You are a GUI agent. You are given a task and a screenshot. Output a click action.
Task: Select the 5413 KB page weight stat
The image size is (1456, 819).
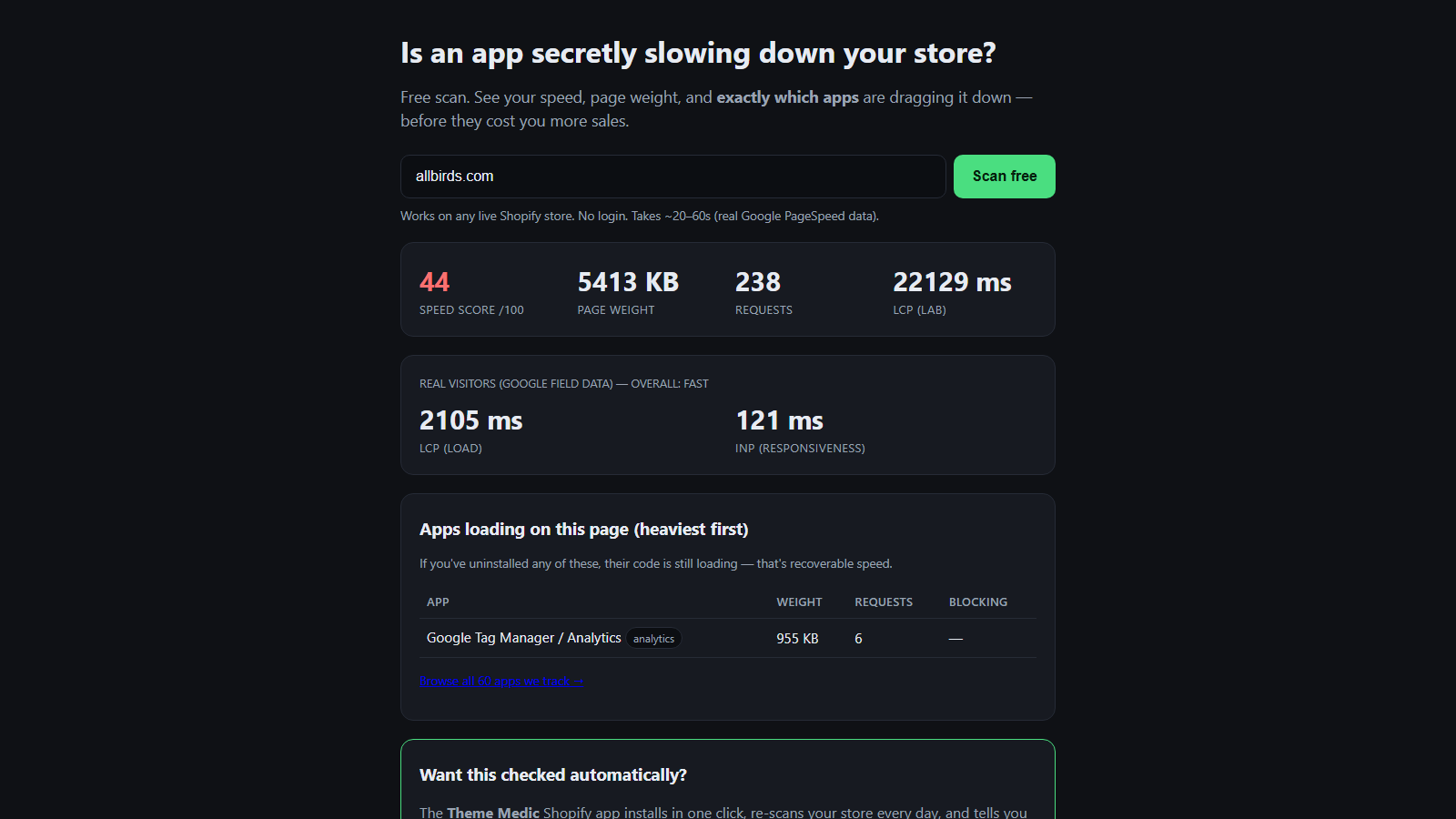[x=628, y=282]
